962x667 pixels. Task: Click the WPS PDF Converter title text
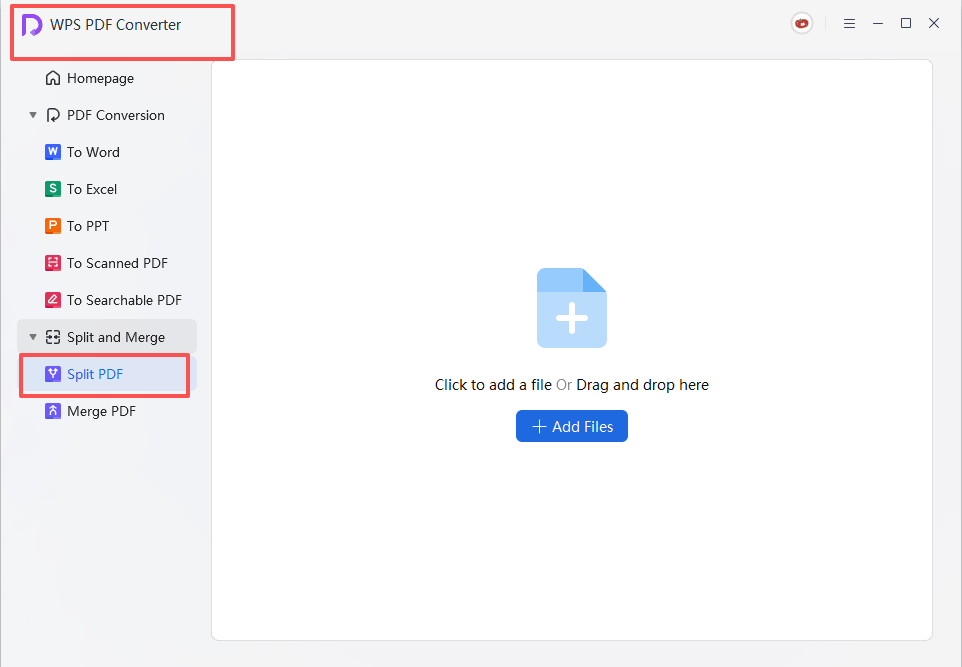click(115, 25)
